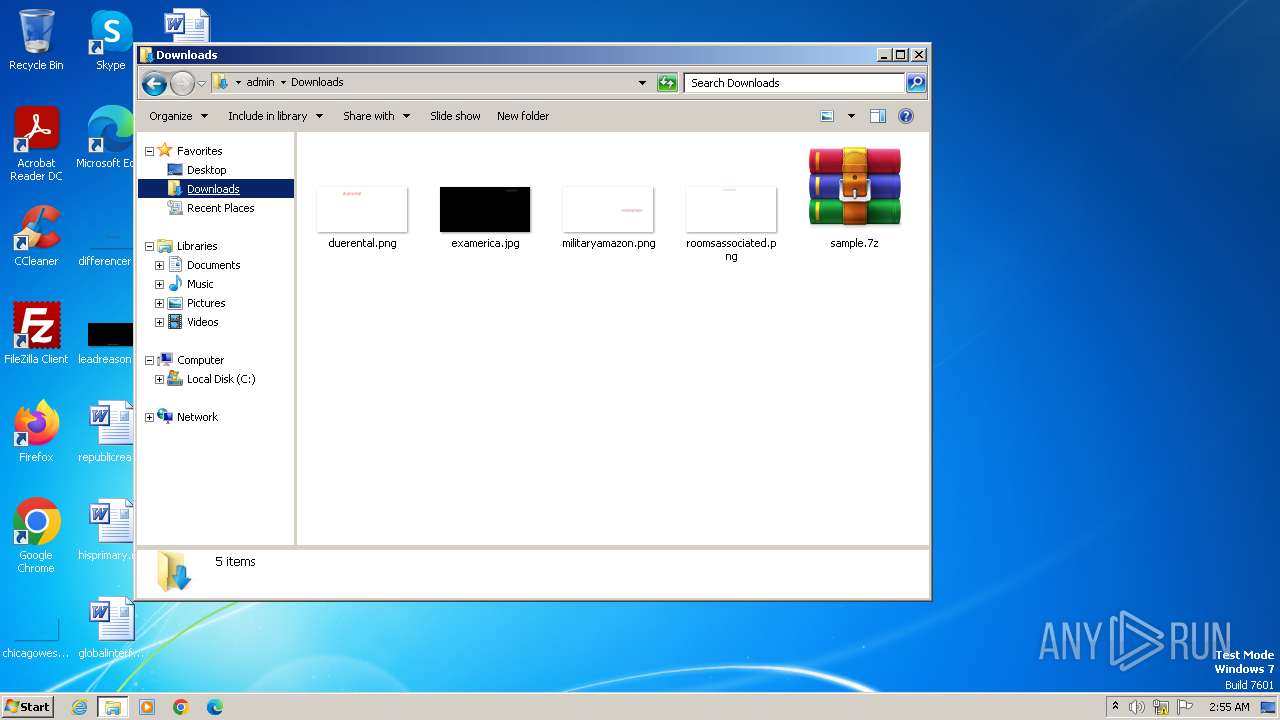Expand the Network node
The width and height of the screenshot is (1280, 720).
pyautogui.click(x=149, y=417)
